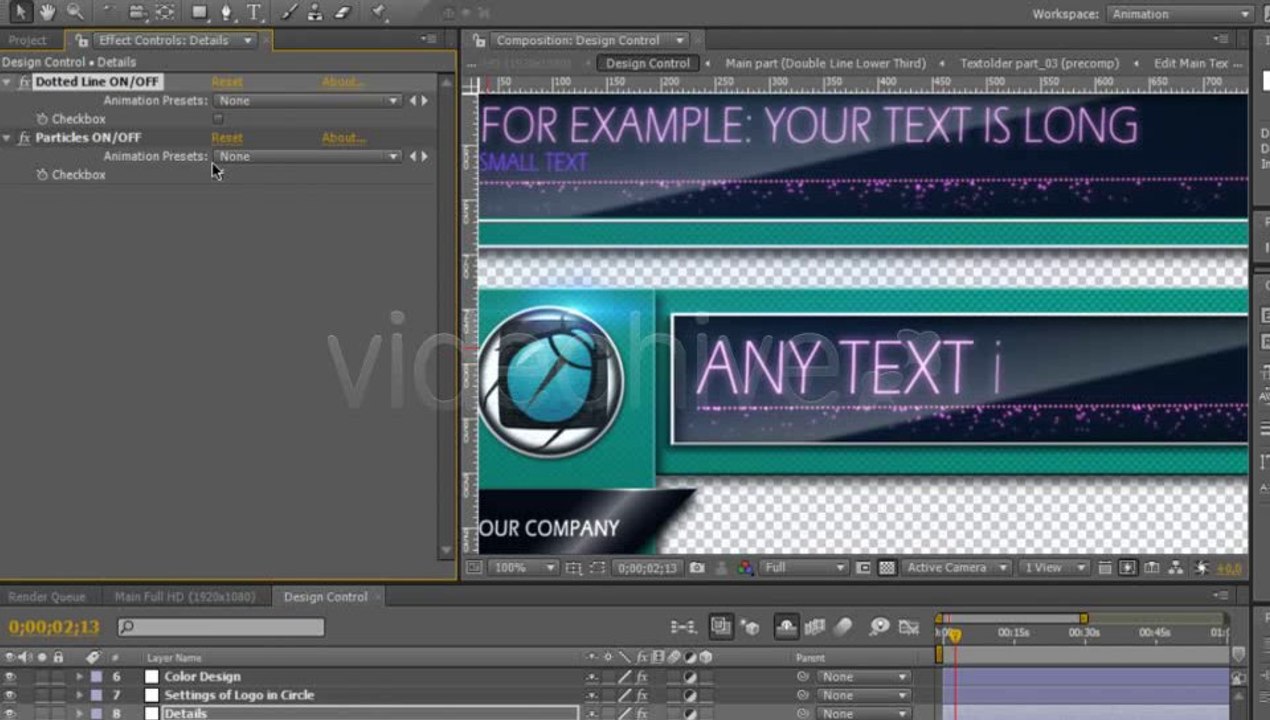Reset the Particles ON/OFF effect

click(227, 138)
